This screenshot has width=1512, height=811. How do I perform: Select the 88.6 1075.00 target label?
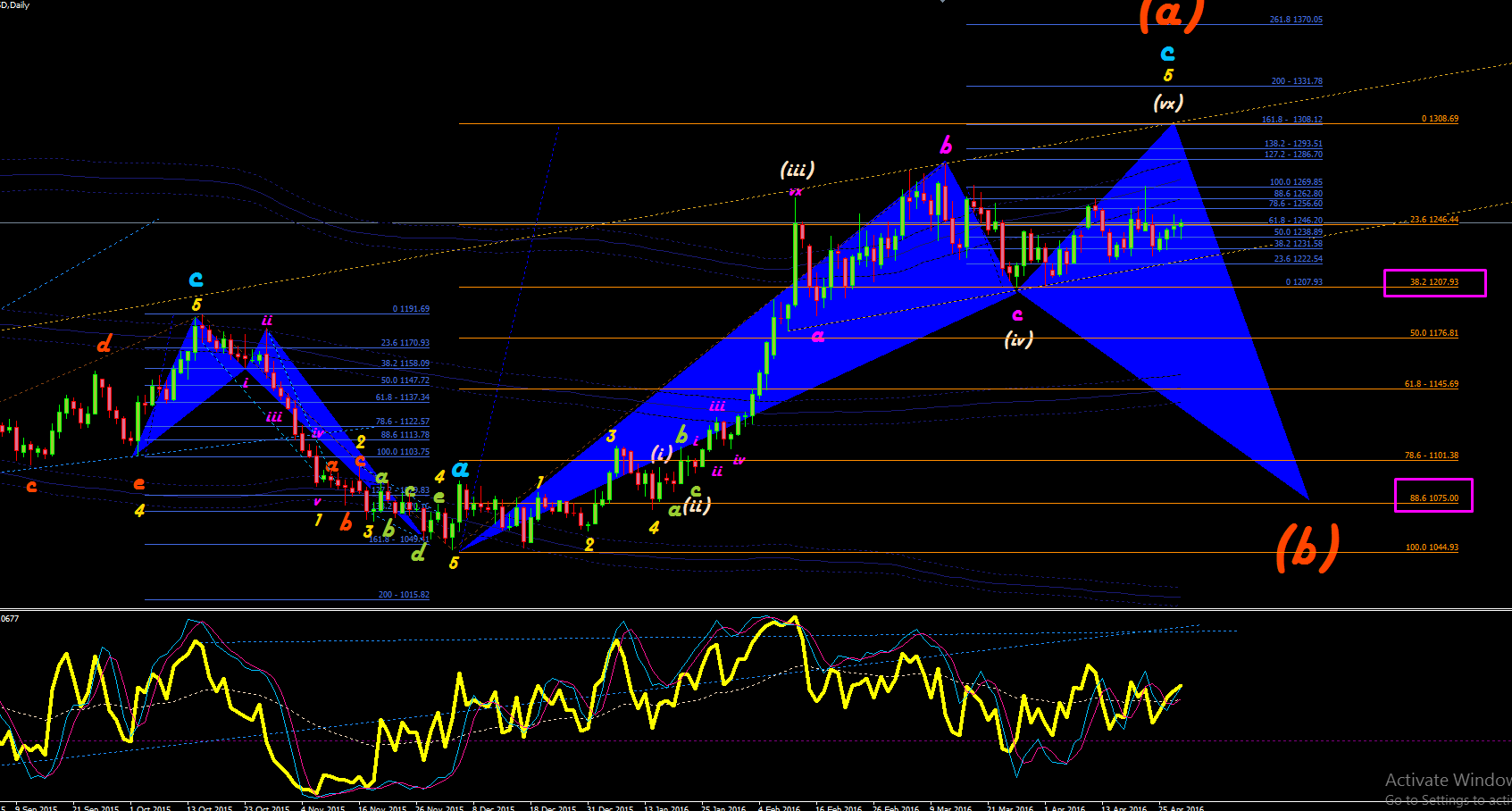pyautogui.click(x=1434, y=498)
